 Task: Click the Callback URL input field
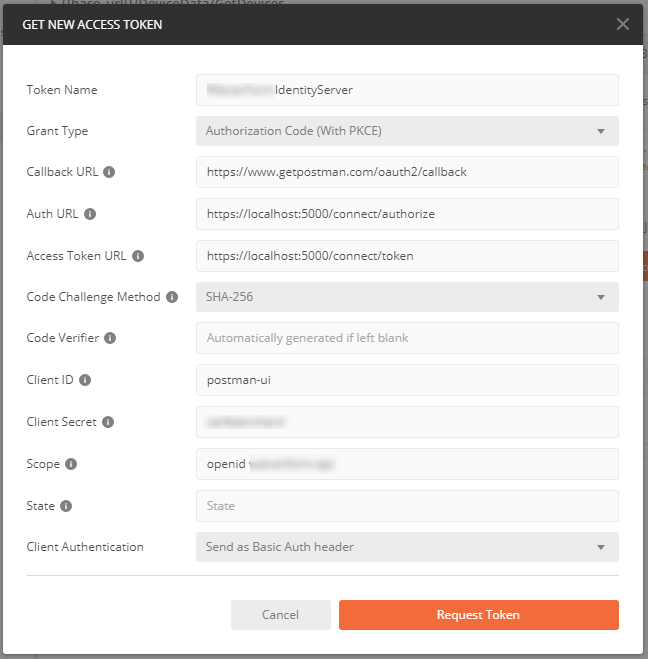pos(407,172)
